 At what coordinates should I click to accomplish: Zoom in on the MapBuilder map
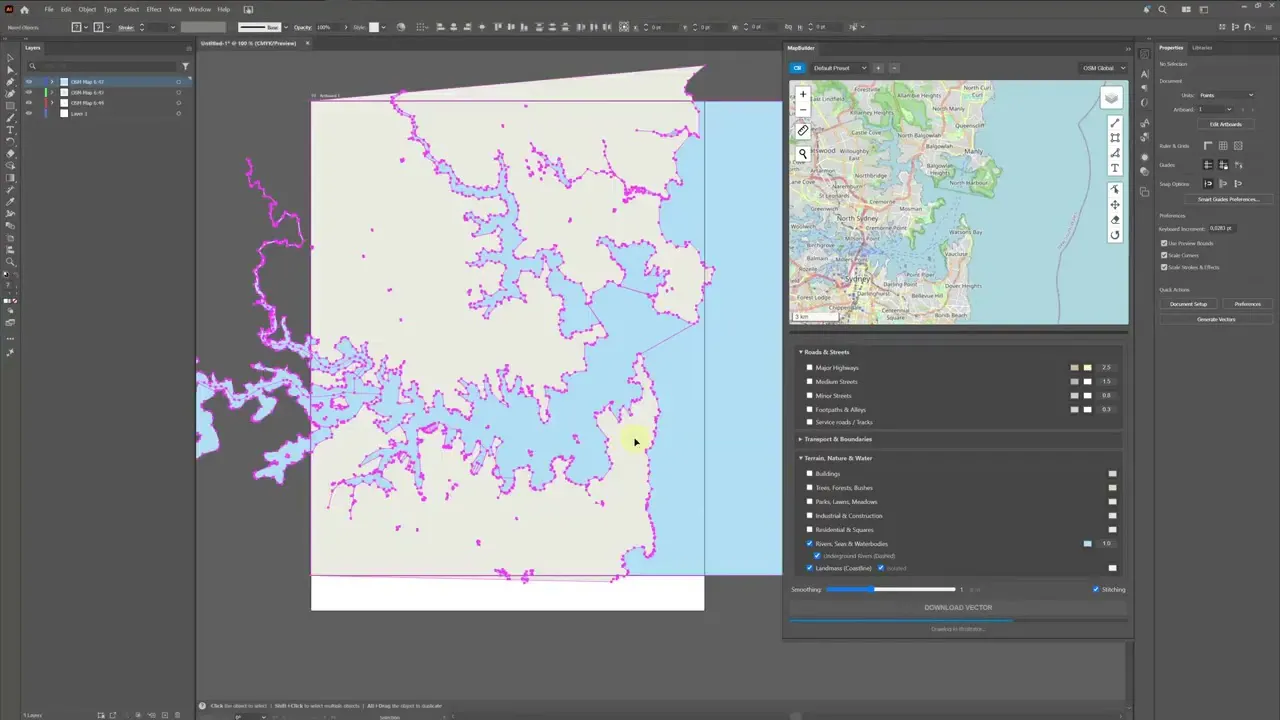(802, 94)
